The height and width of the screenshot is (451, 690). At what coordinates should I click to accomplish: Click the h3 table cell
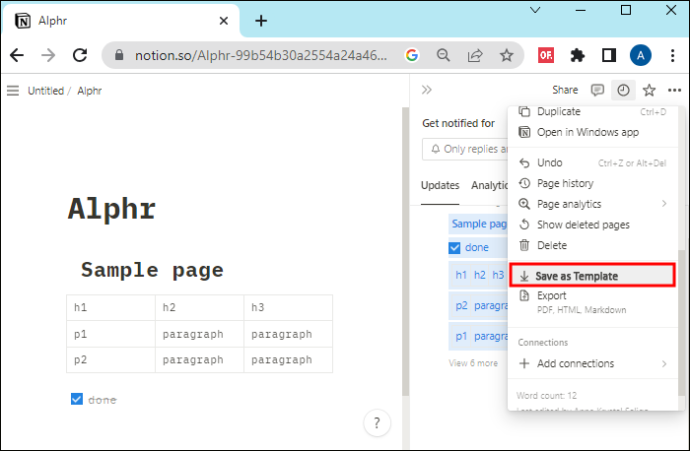(288, 308)
